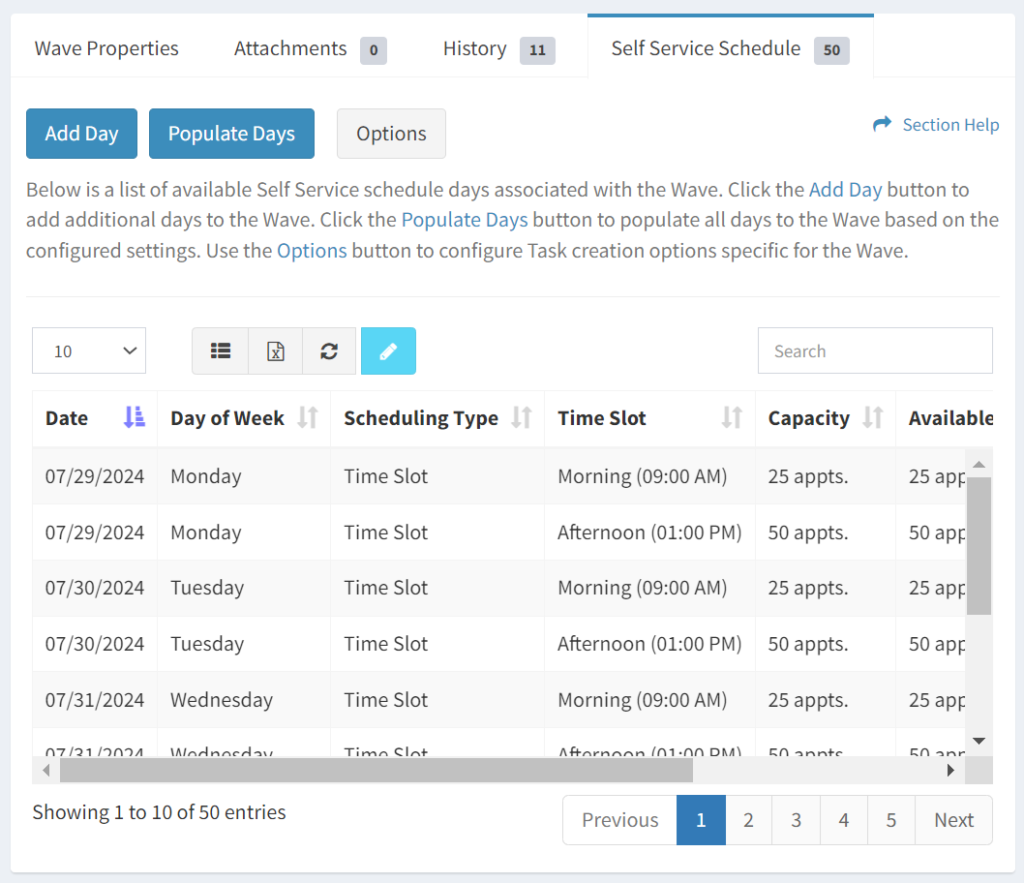Select the blue pencil edit icon
The height and width of the screenshot is (883, 1024).
click(388, 351)
